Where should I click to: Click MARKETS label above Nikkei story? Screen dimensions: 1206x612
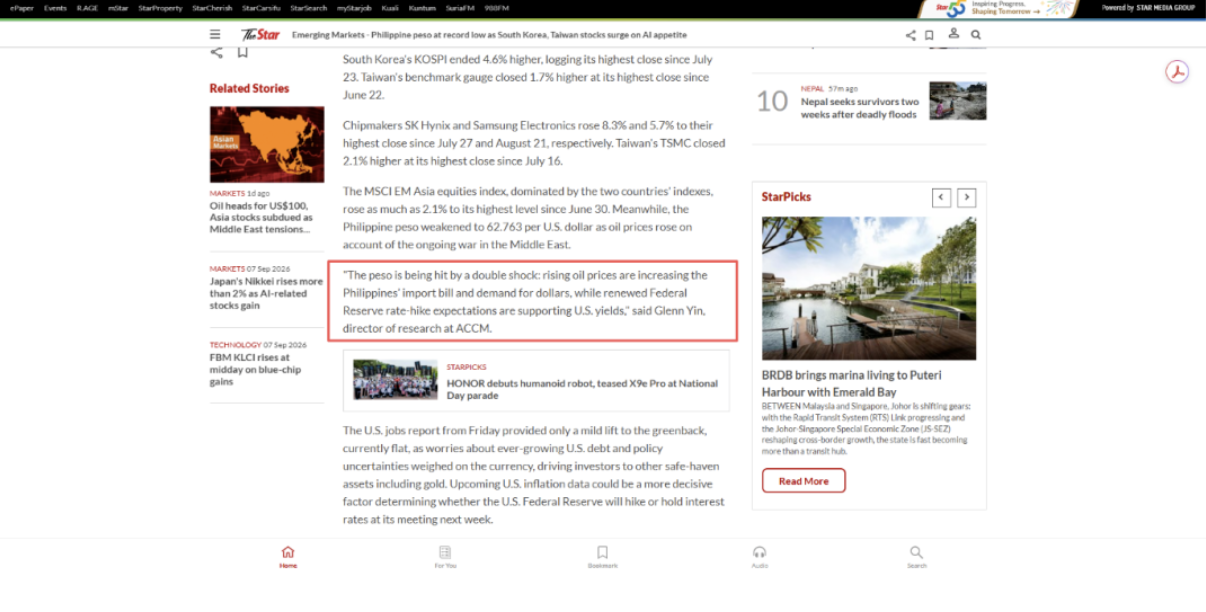tap(227, 269)
